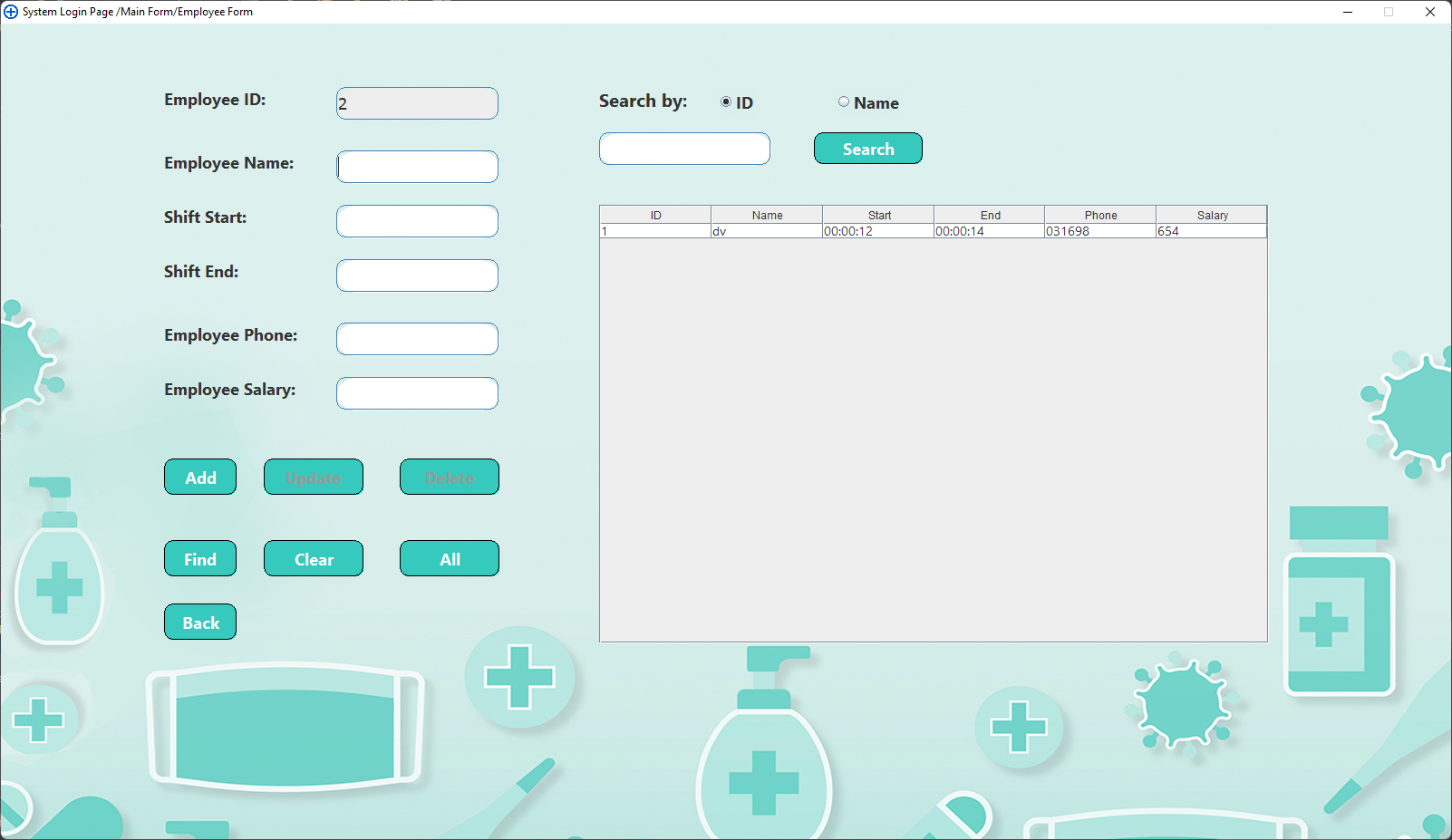Select the ID search radio button
Image resolution: width=1452 pixels, height=840 pixels.
(x=725, y=101)
